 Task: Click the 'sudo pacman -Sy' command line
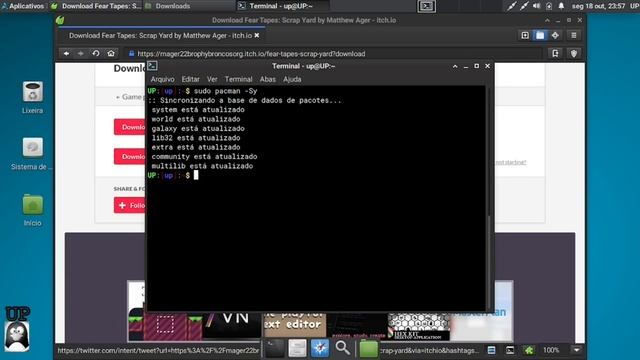[225, 91]
